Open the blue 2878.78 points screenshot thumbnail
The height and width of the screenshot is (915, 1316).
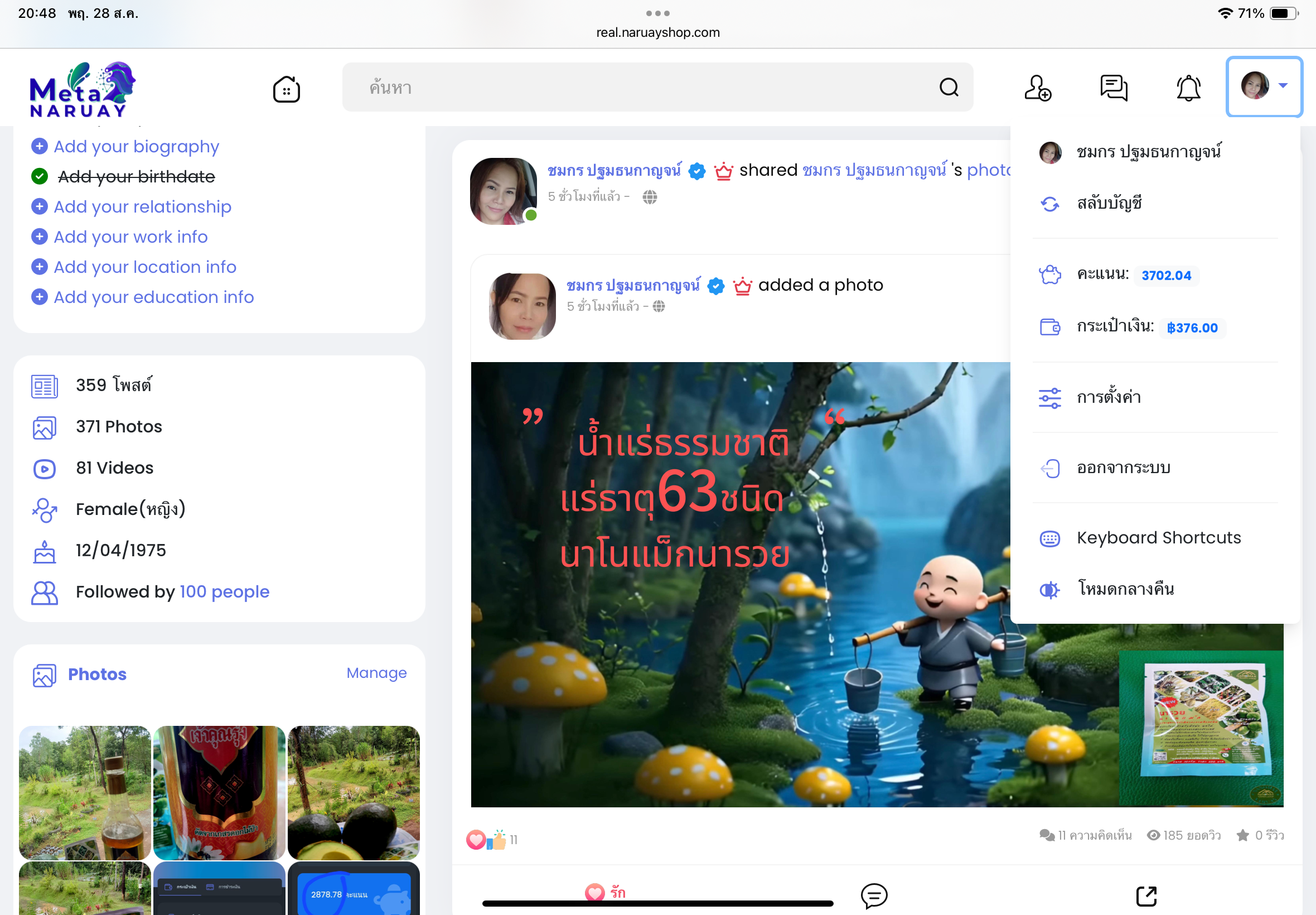(354, 888)
